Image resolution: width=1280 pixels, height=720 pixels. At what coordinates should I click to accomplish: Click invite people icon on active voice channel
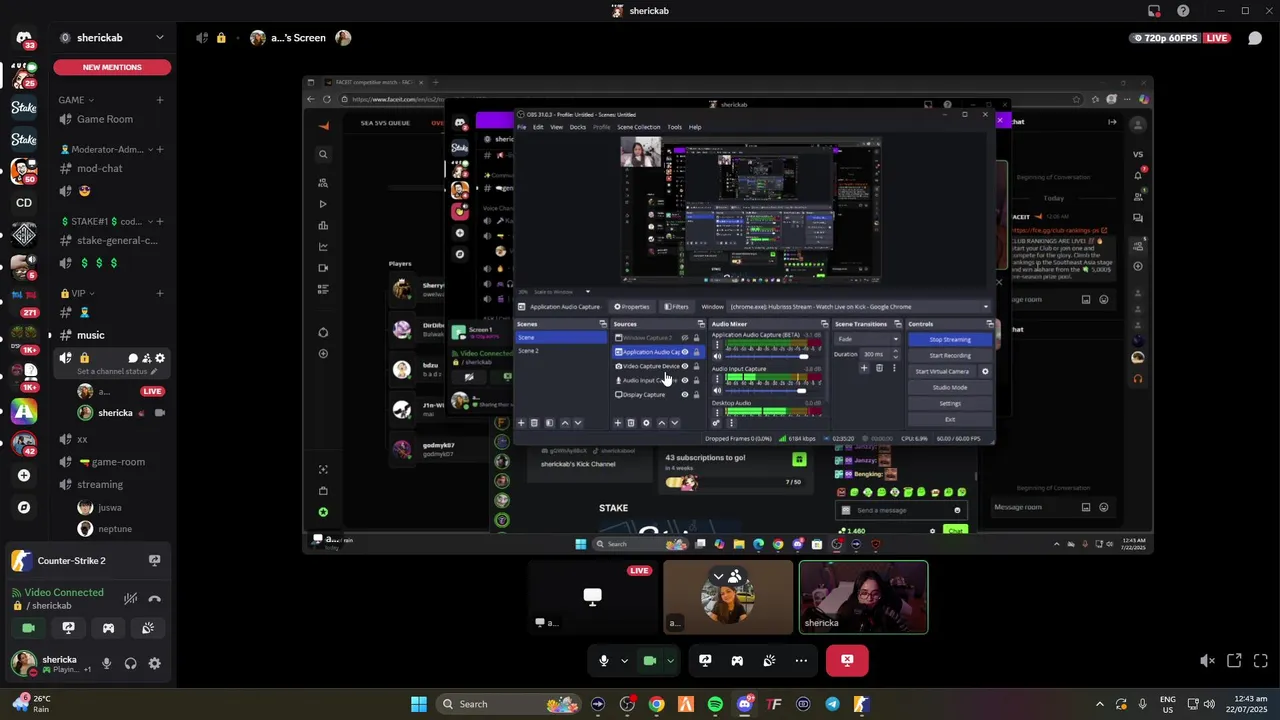coord(146,358)
